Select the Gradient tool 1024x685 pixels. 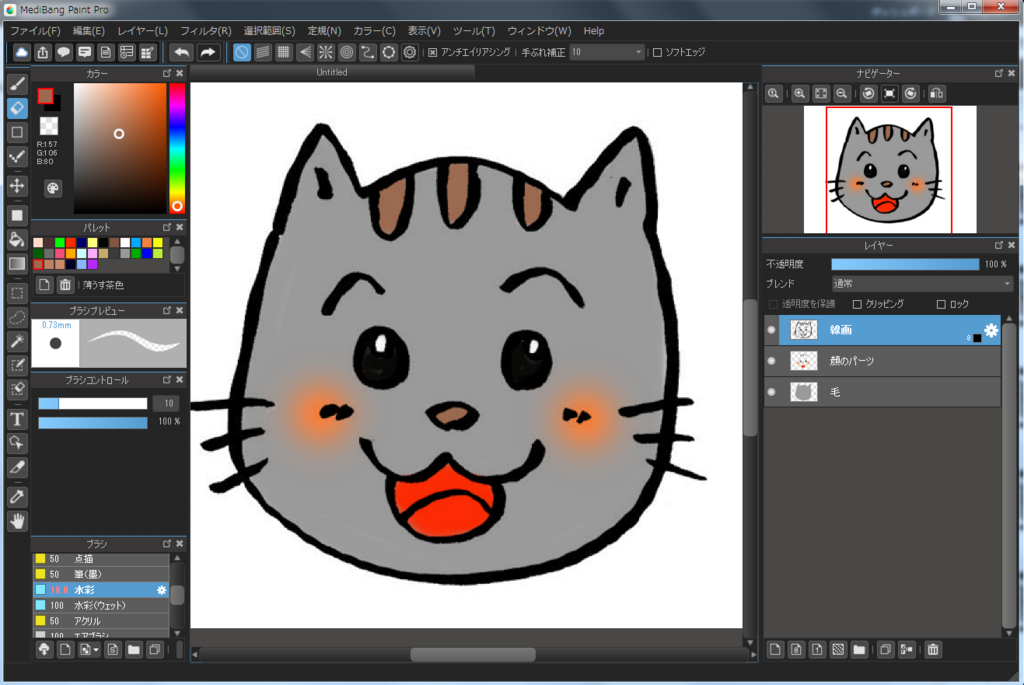(18, 263)
